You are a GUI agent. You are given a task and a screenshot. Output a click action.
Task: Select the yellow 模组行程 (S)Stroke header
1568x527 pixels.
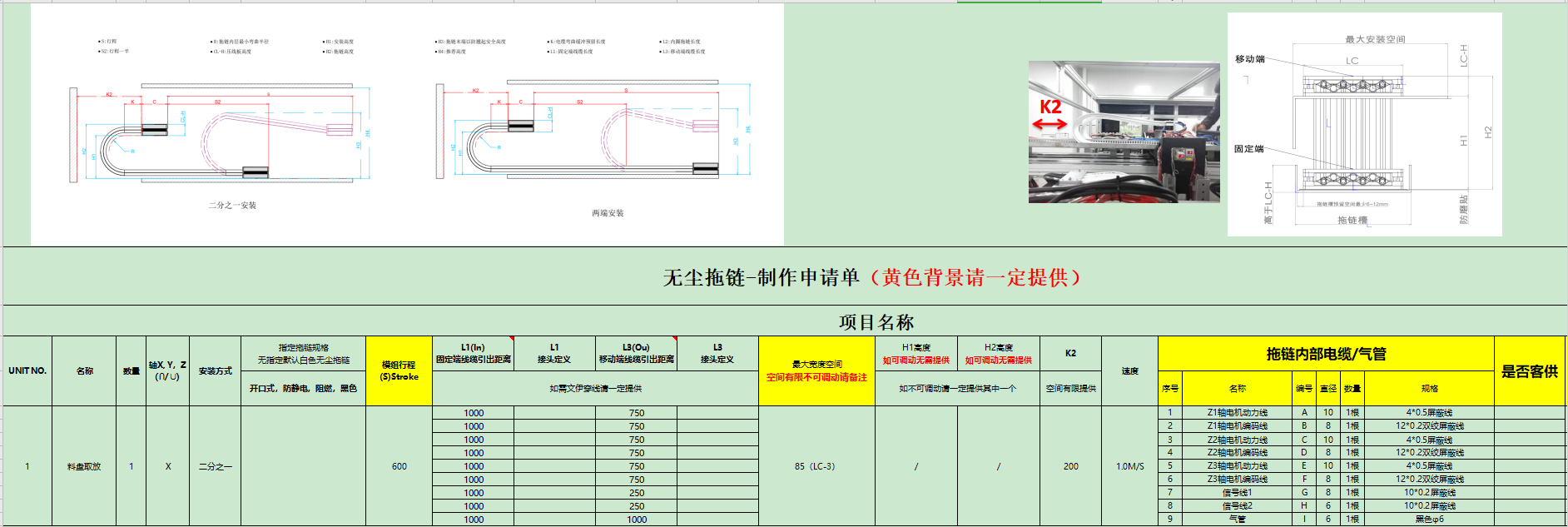click(399, 370)
